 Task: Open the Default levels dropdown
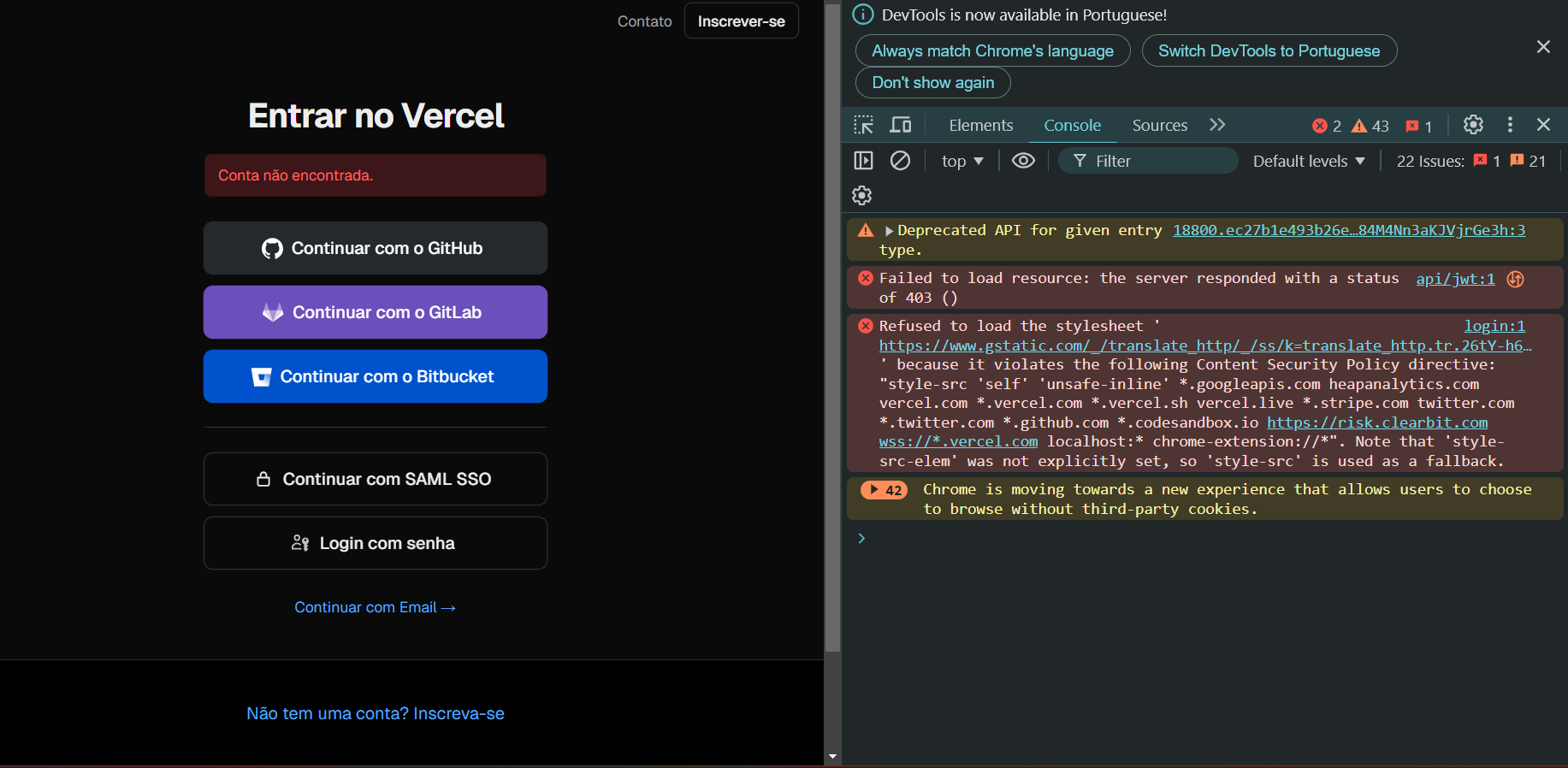(x=1309, y=161)
